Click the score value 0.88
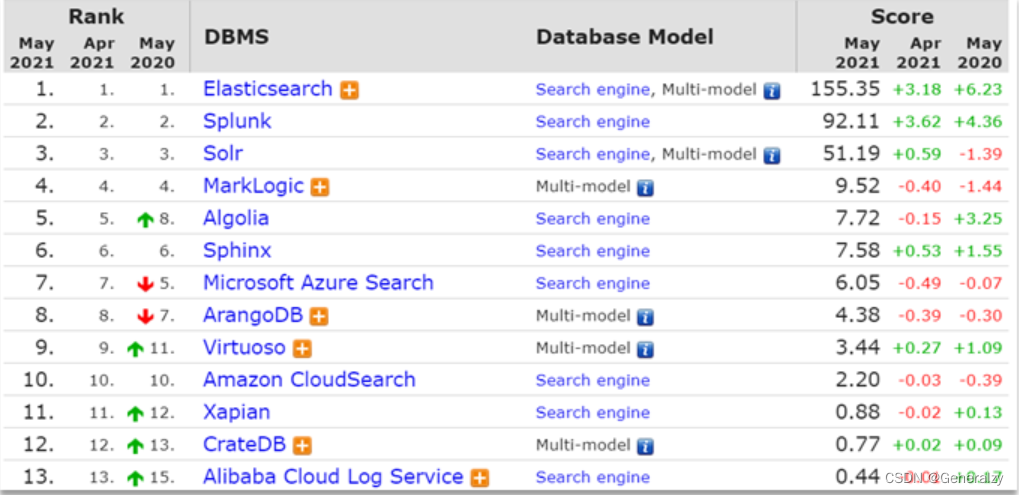 click(858, 412)
